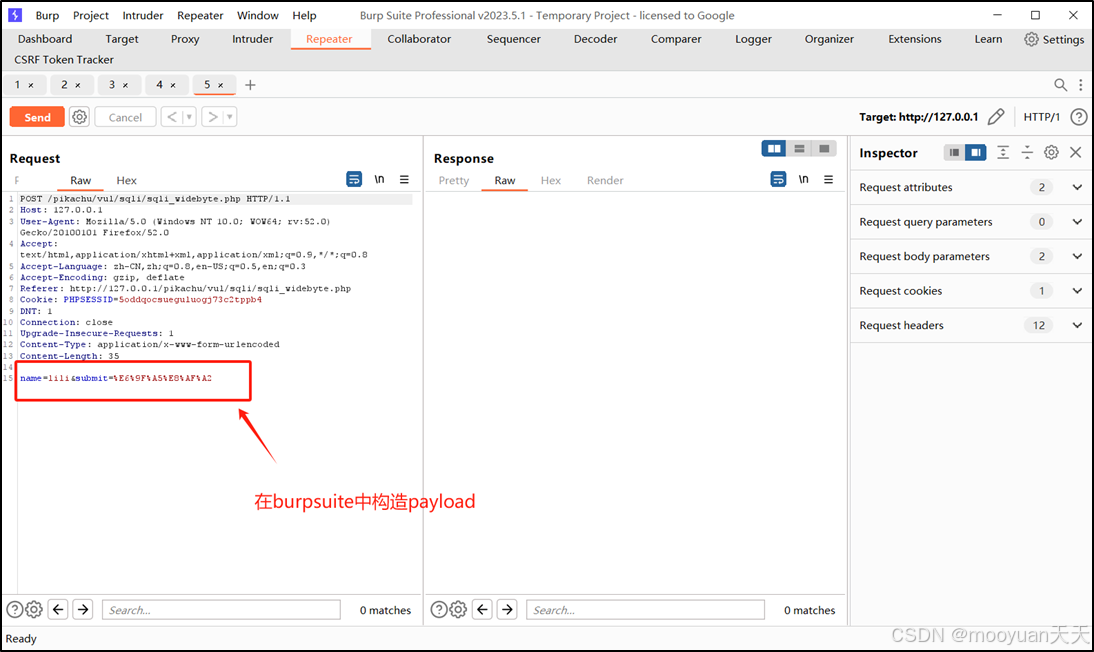Dock Inspector with left layout icon
The height and width of the screenshot is (652, 1094).
pos(954,152)
